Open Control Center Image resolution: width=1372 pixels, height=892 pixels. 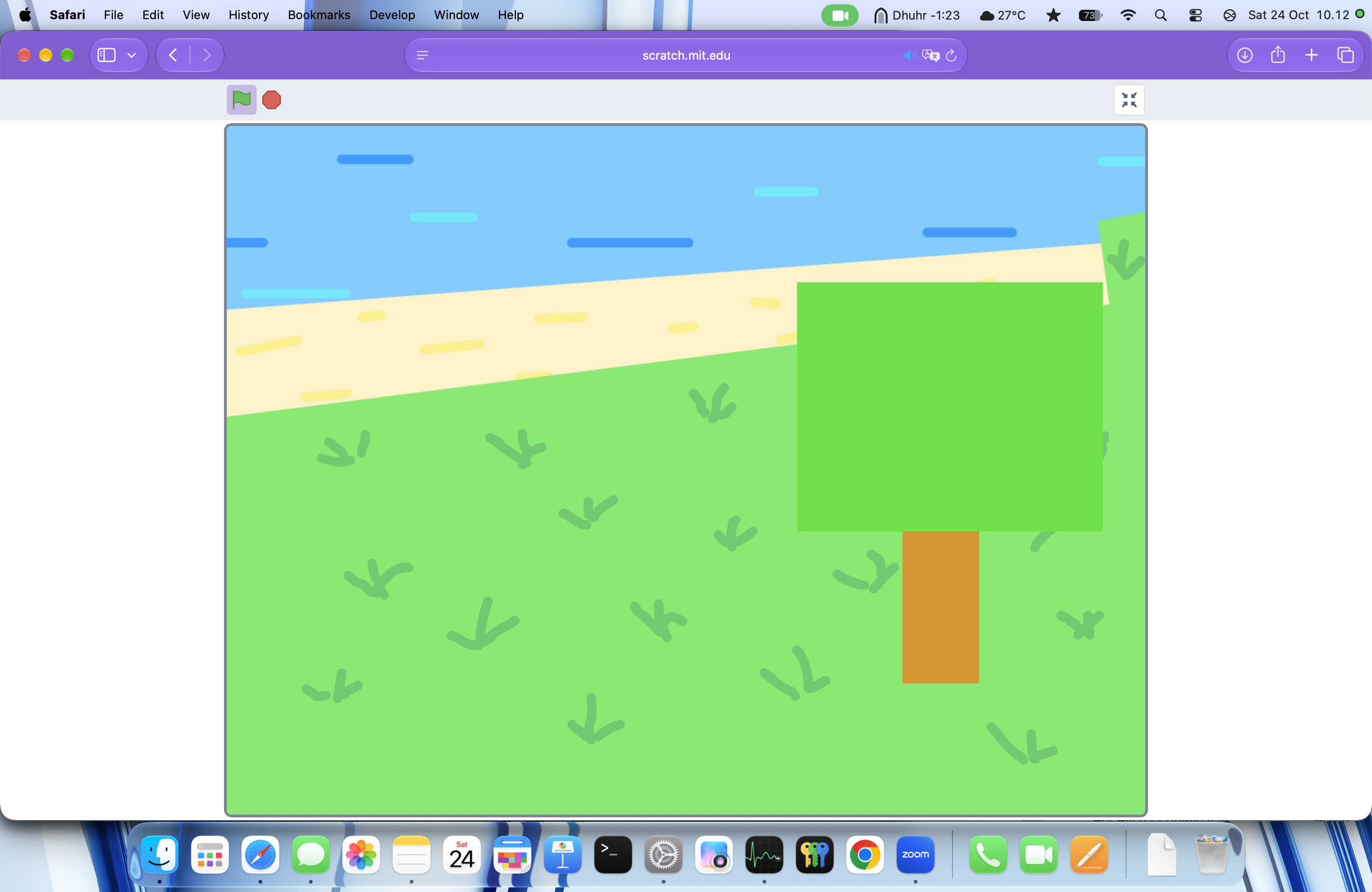(1196, 15)
